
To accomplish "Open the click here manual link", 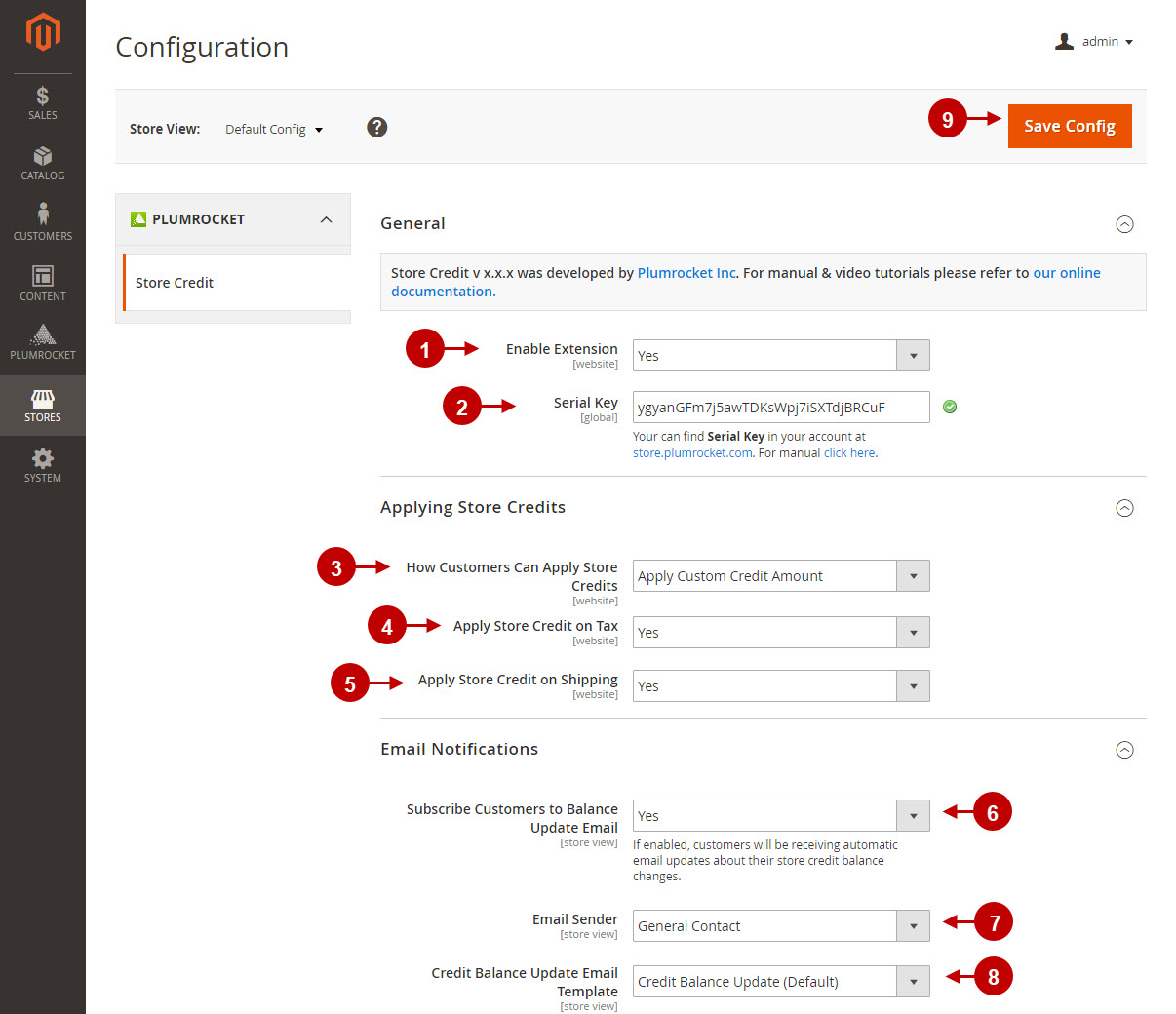I will pyautogui.click(x=849, y=452).
